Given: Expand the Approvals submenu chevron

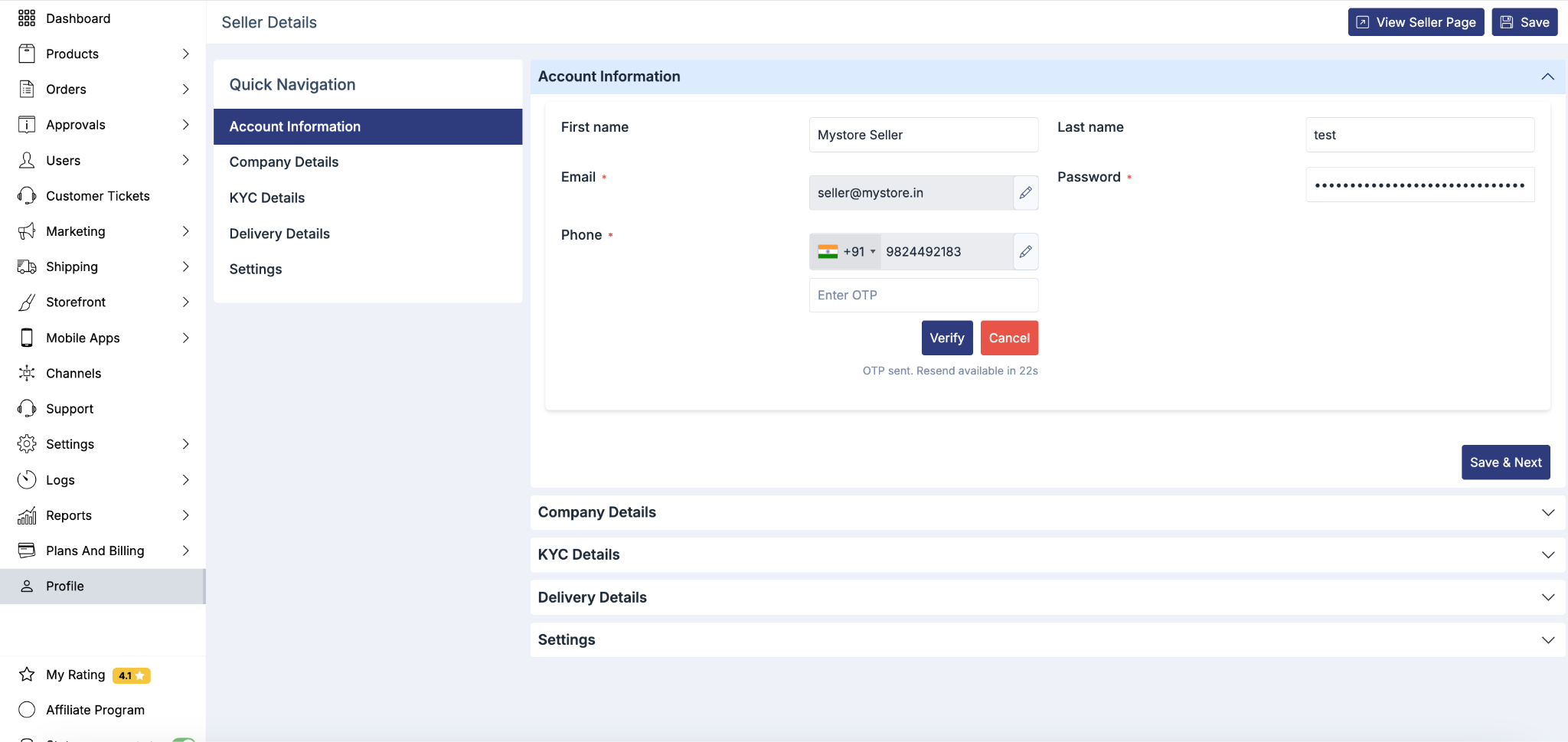Looking at the screenshot, I should tap(185, 125).
